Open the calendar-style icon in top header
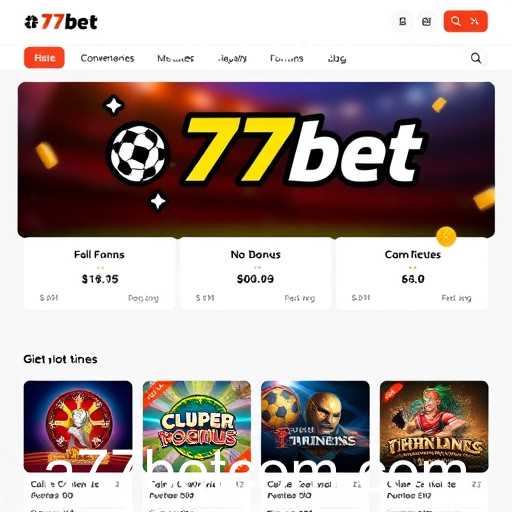The height and width of the screenshot is (512, 512). 426,22
